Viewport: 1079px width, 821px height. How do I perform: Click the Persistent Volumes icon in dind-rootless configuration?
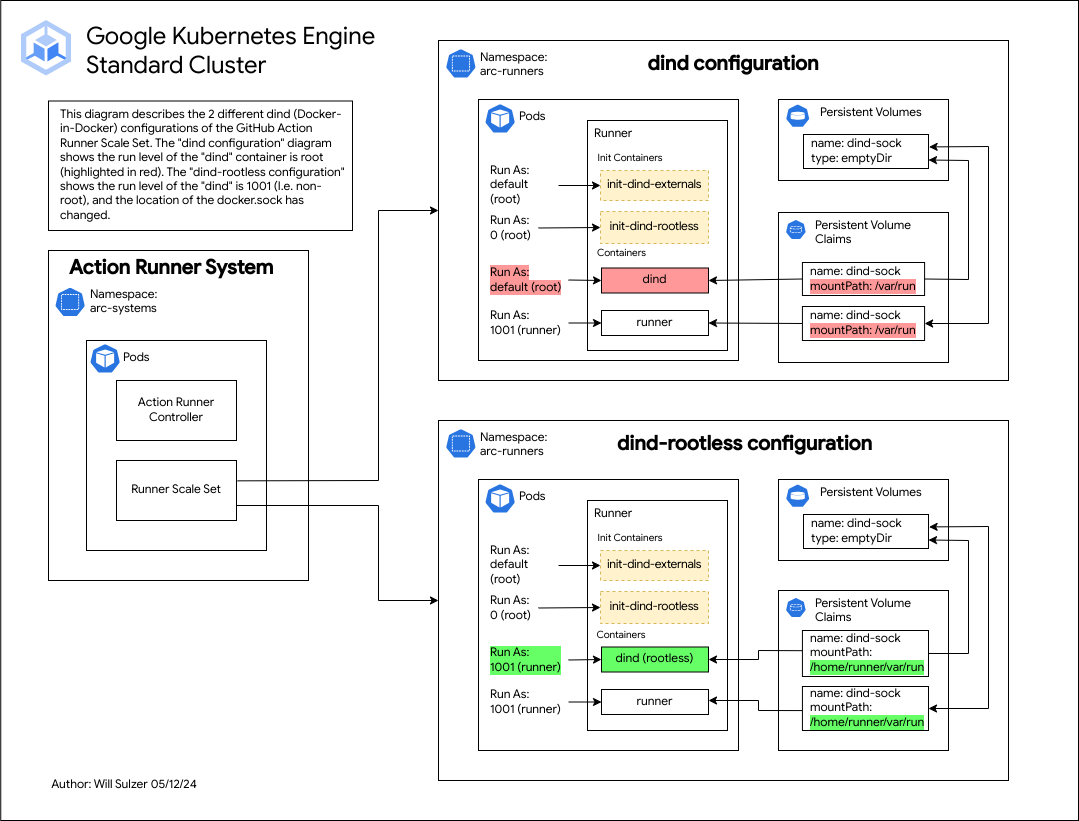[x=797, y=495]
